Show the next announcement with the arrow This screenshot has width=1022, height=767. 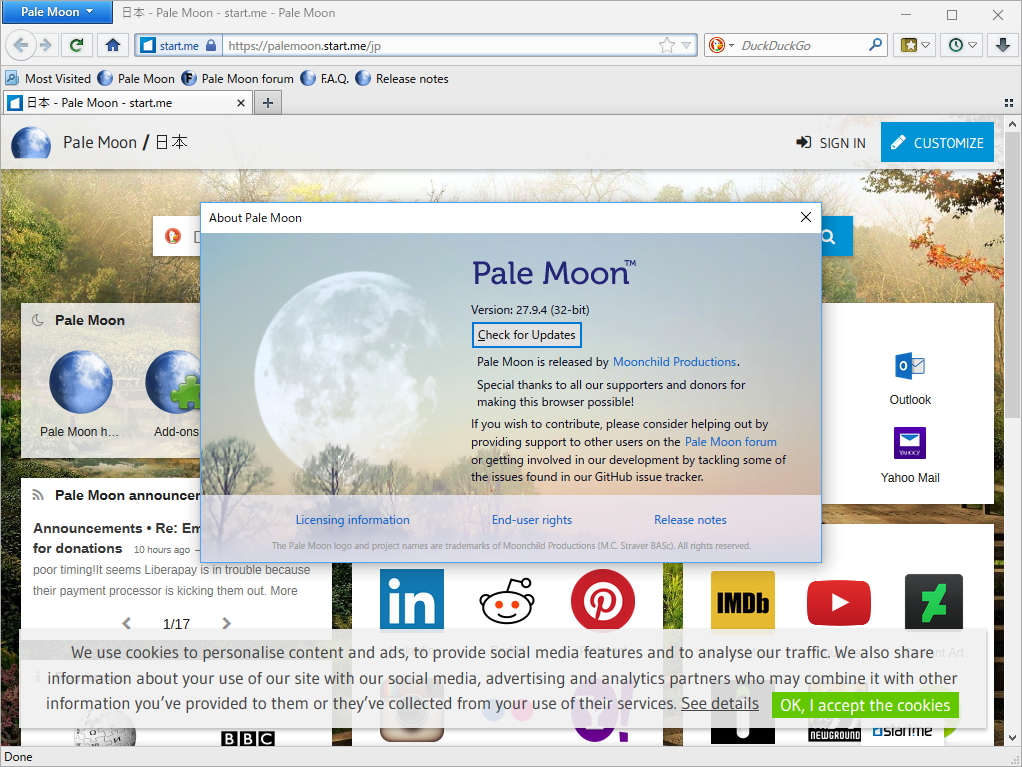coord(226,623)
